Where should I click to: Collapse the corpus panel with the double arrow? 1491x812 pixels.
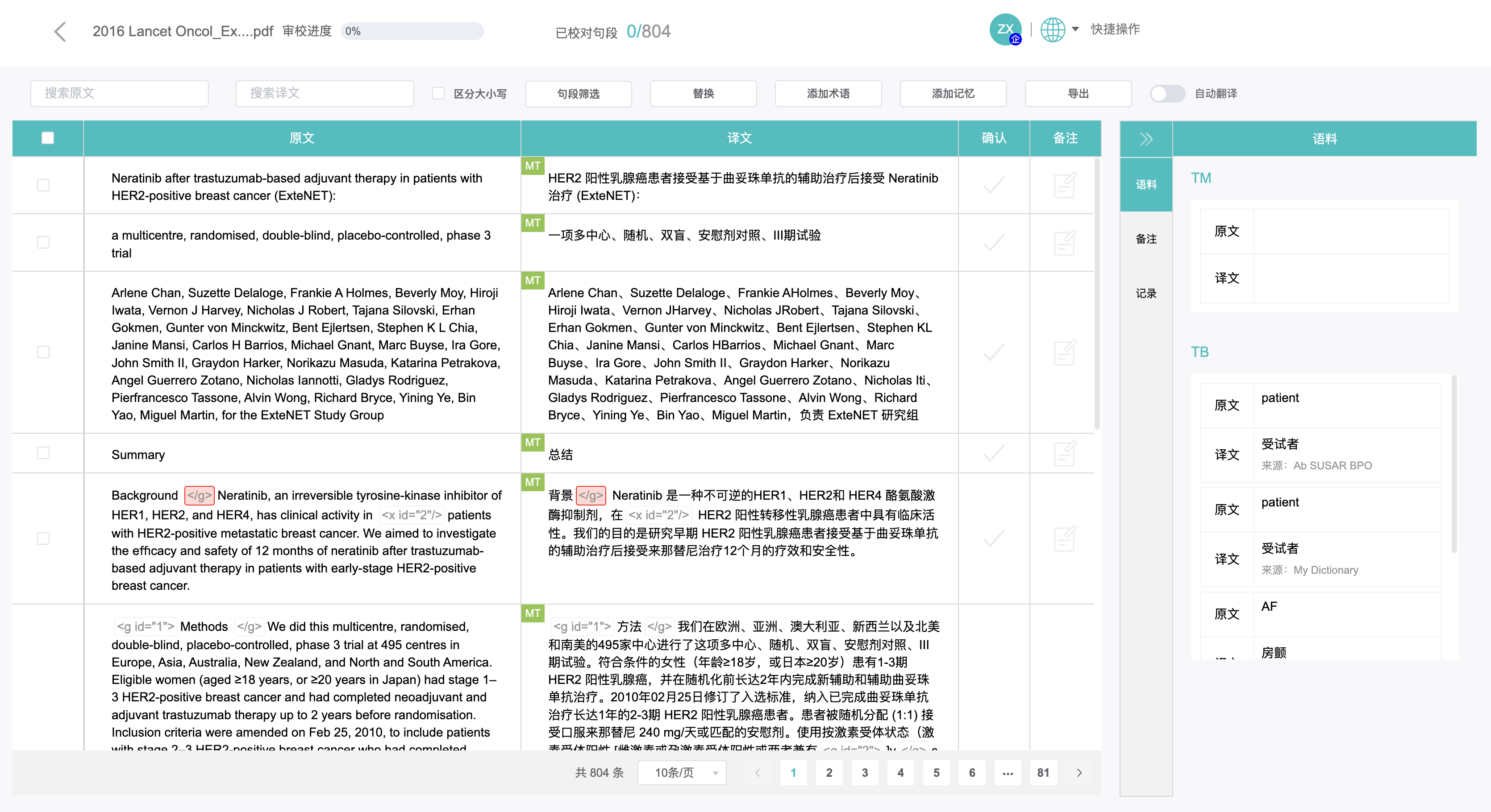1145,139
